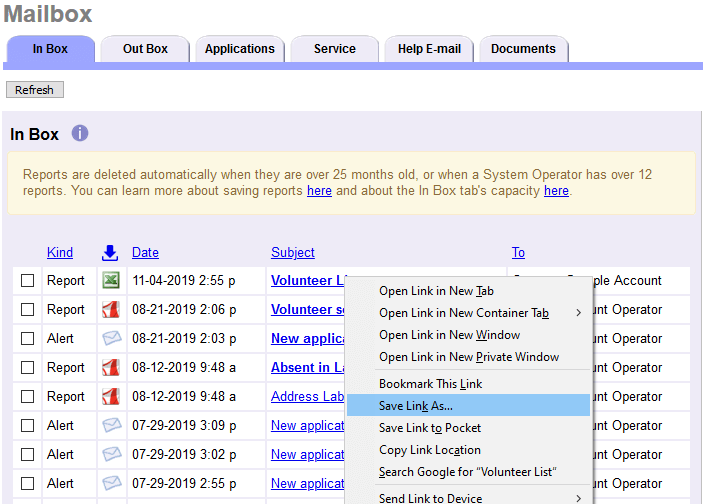Expand Open Link in New Container Tab submenu

pos(468,313)
